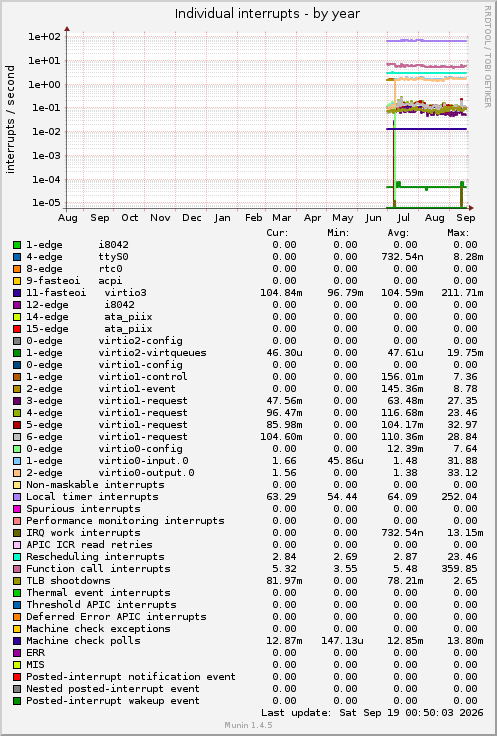Click the blue swatch beside 4-edge ttyS0

17,257
